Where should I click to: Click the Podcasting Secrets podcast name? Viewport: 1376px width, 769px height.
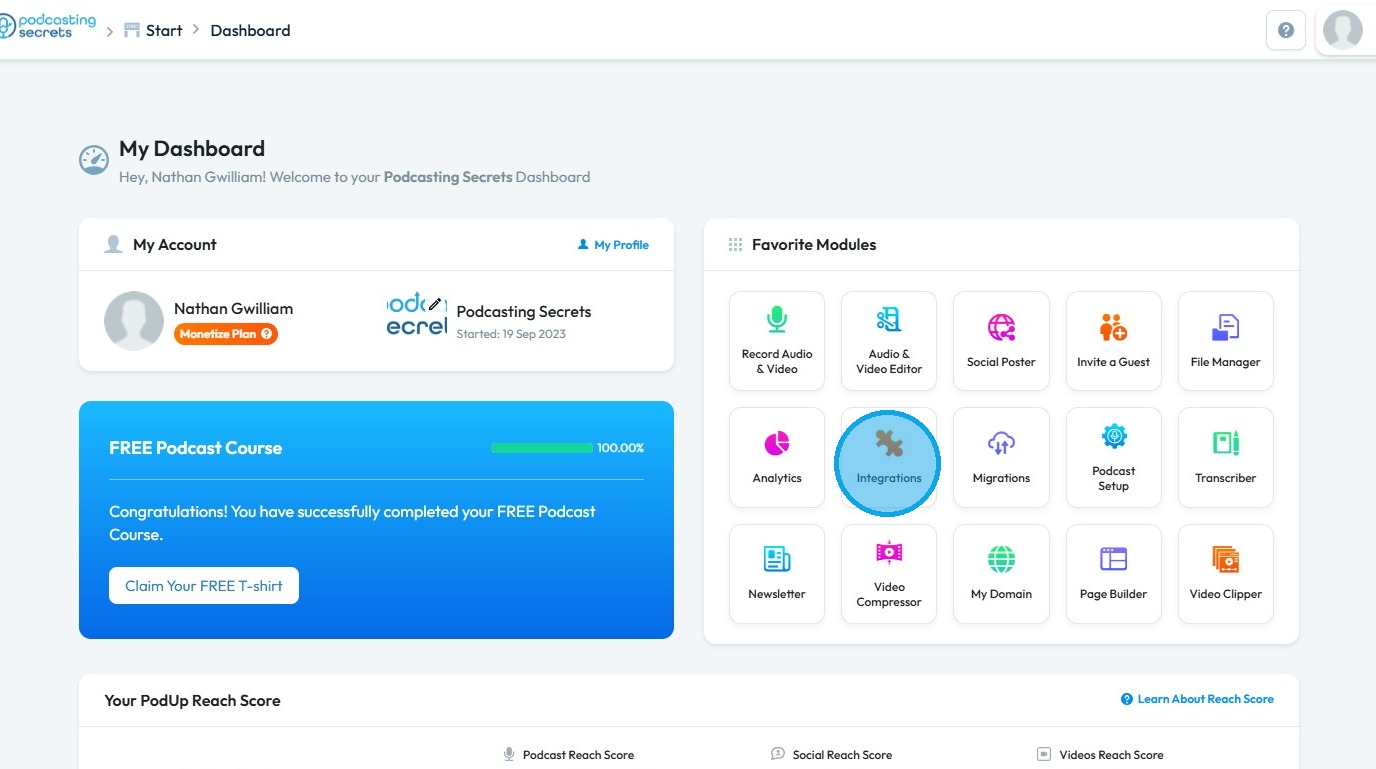point(524,312)
